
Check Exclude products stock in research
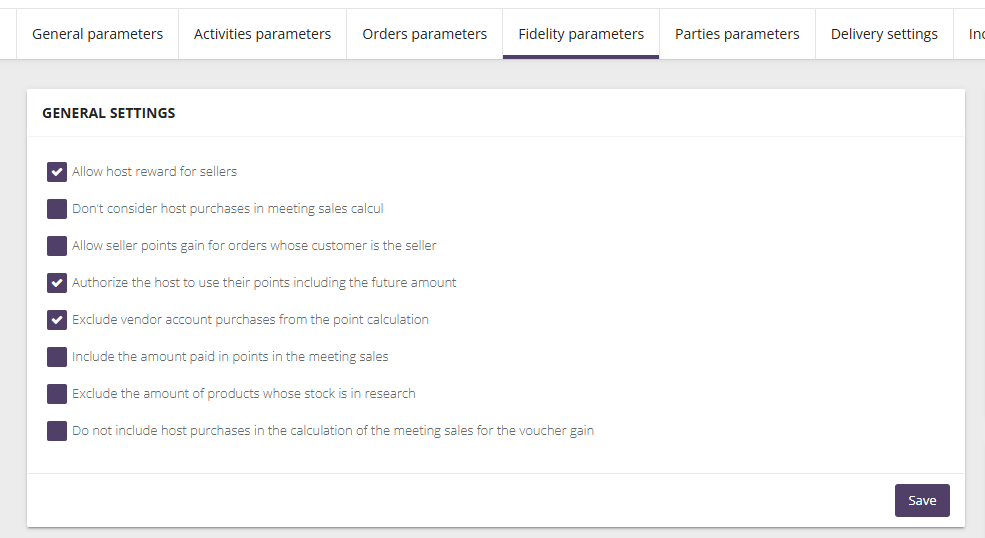pyautogui.click(x=57, y=394)
